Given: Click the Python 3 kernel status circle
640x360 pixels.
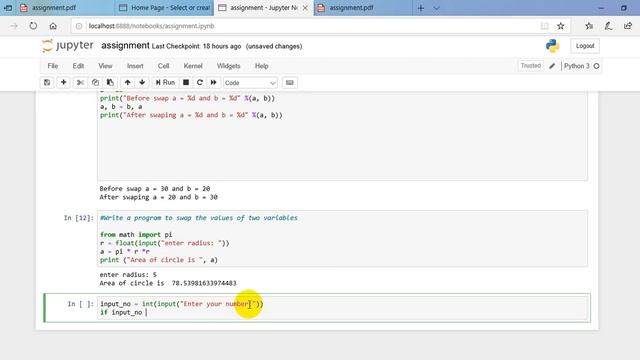Looking at the screenshot, I should (596, 66).
